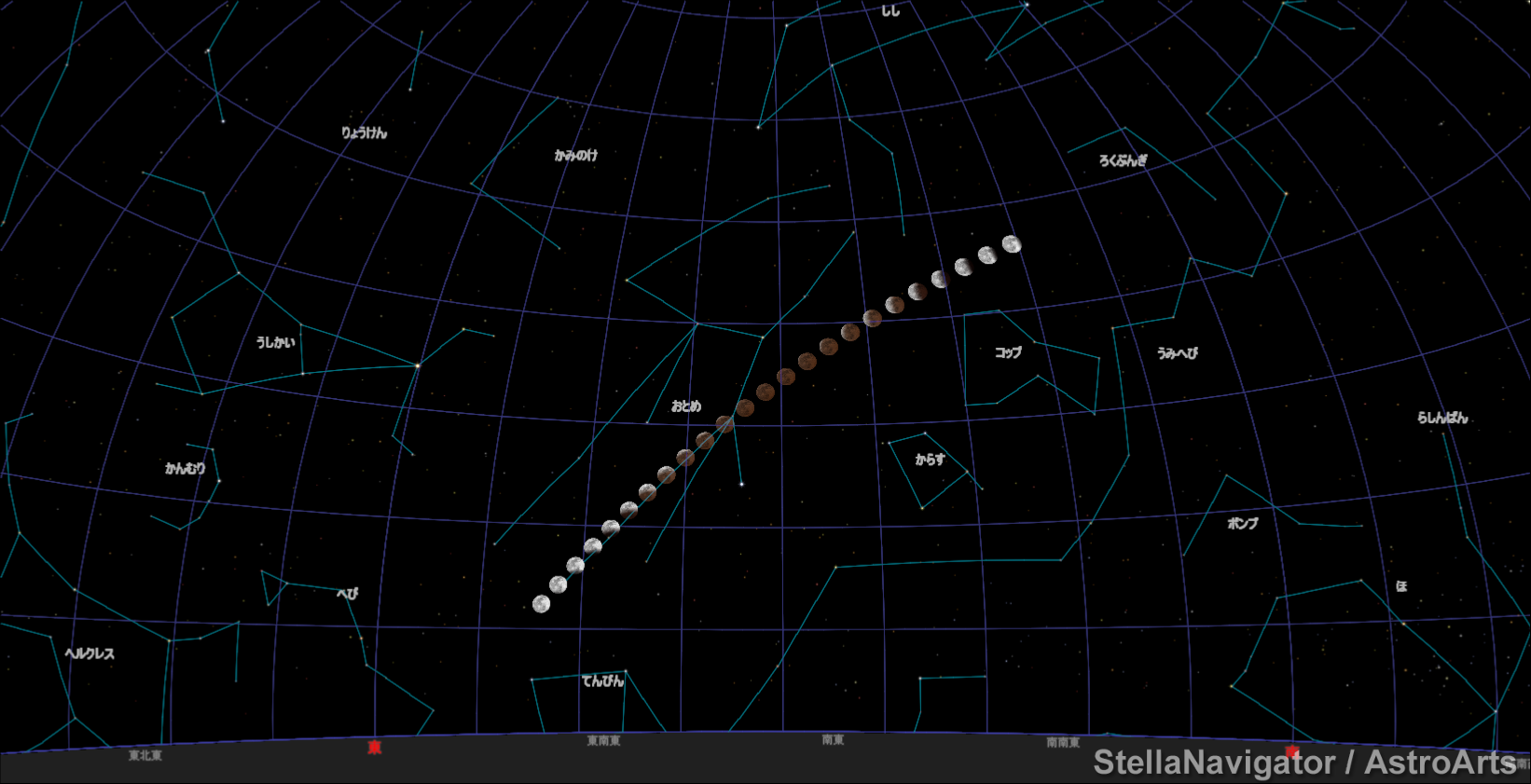Click the かみのけ constellation label
Screen dimensions: 1531x784
(x=576, y=156)
